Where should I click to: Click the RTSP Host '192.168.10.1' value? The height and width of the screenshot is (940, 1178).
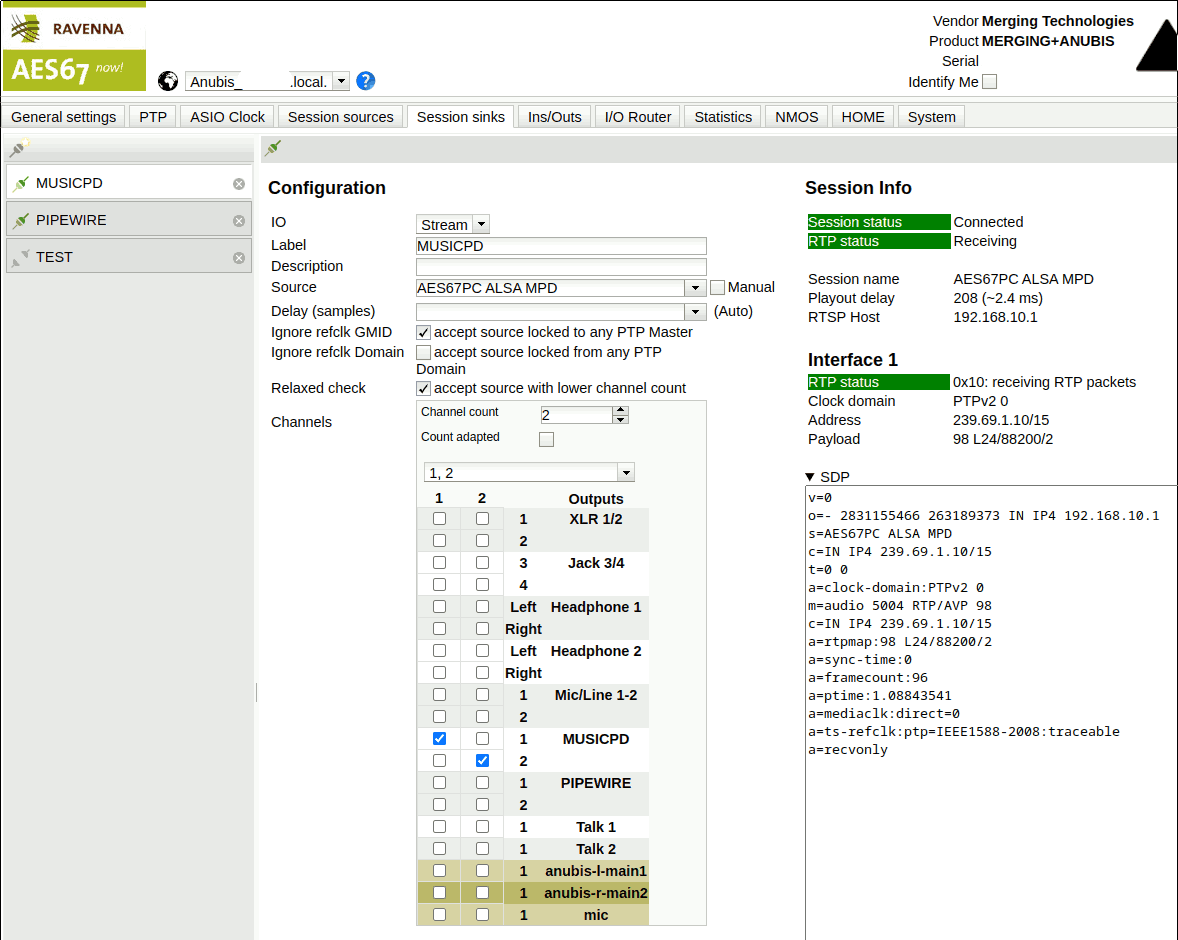coord(995,317)
